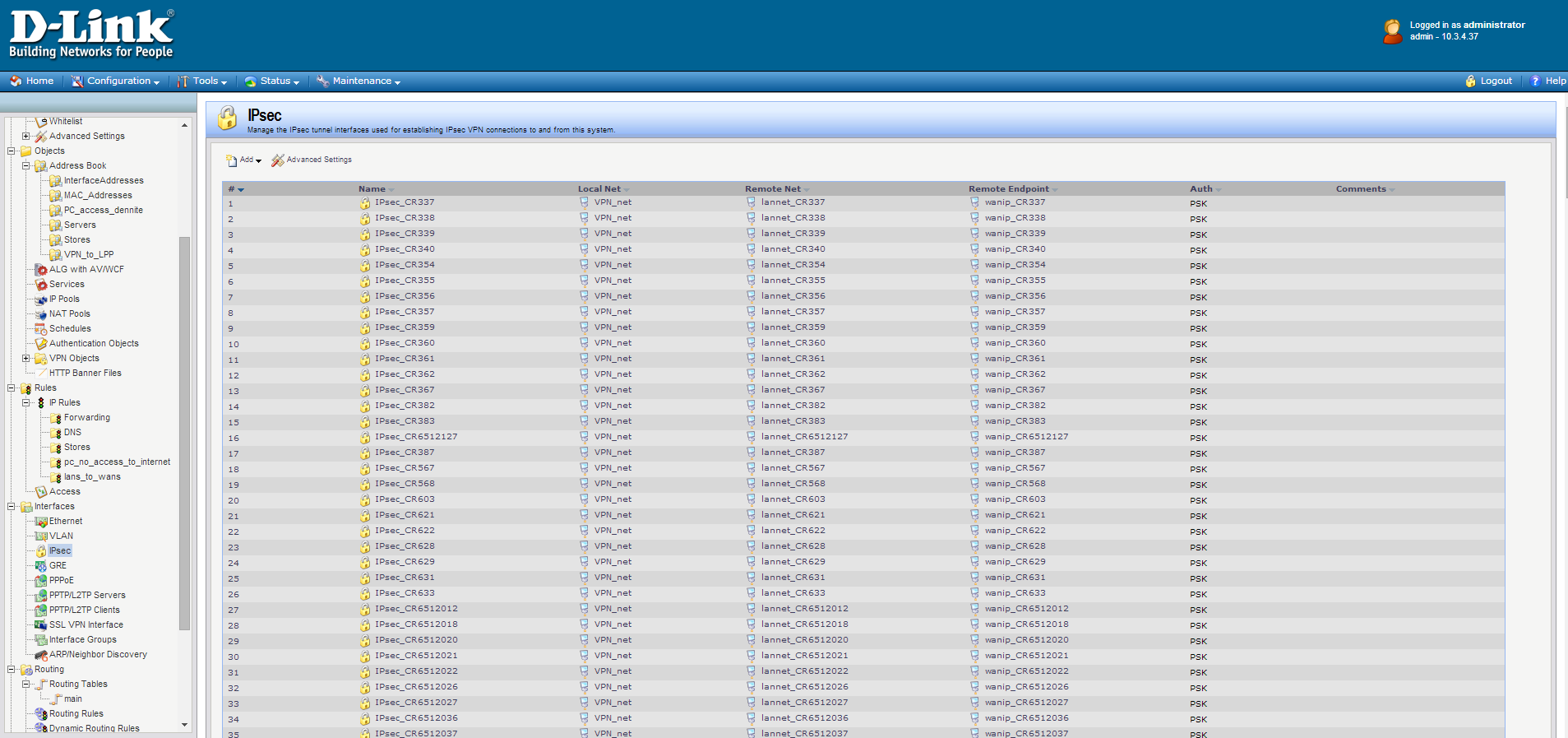Screen dimensions: 1568x738
Task: Open the Configuration dropdown menu
Action: (x=115, y=81)
